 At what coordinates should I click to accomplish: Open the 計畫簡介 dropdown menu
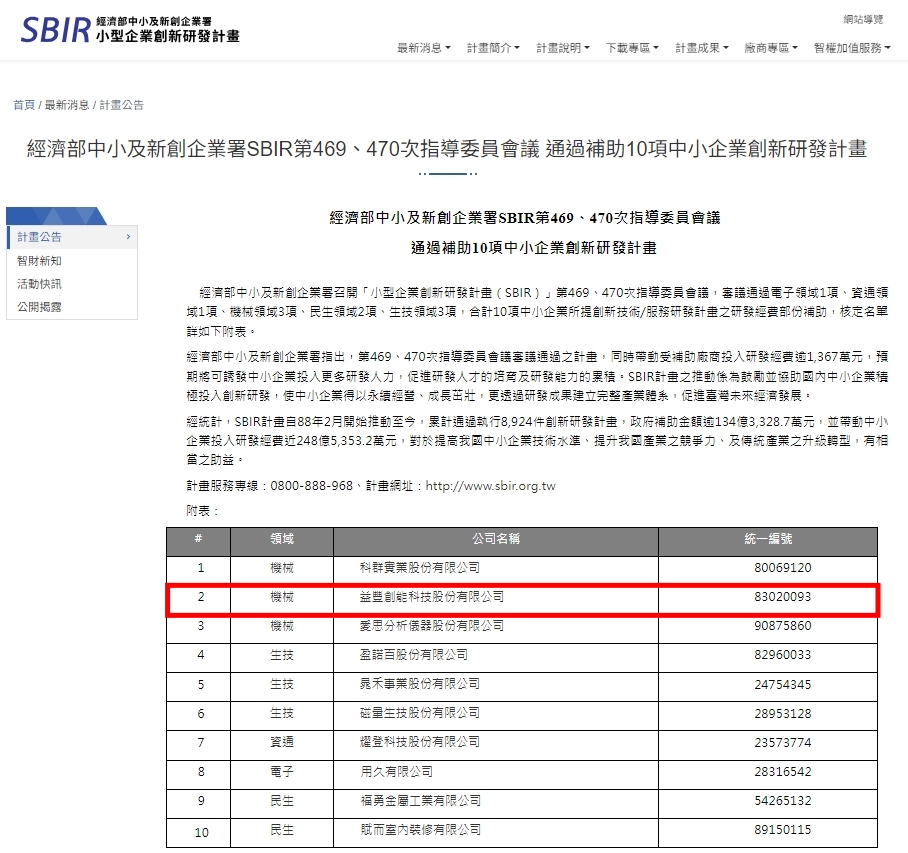pos(493,48)
